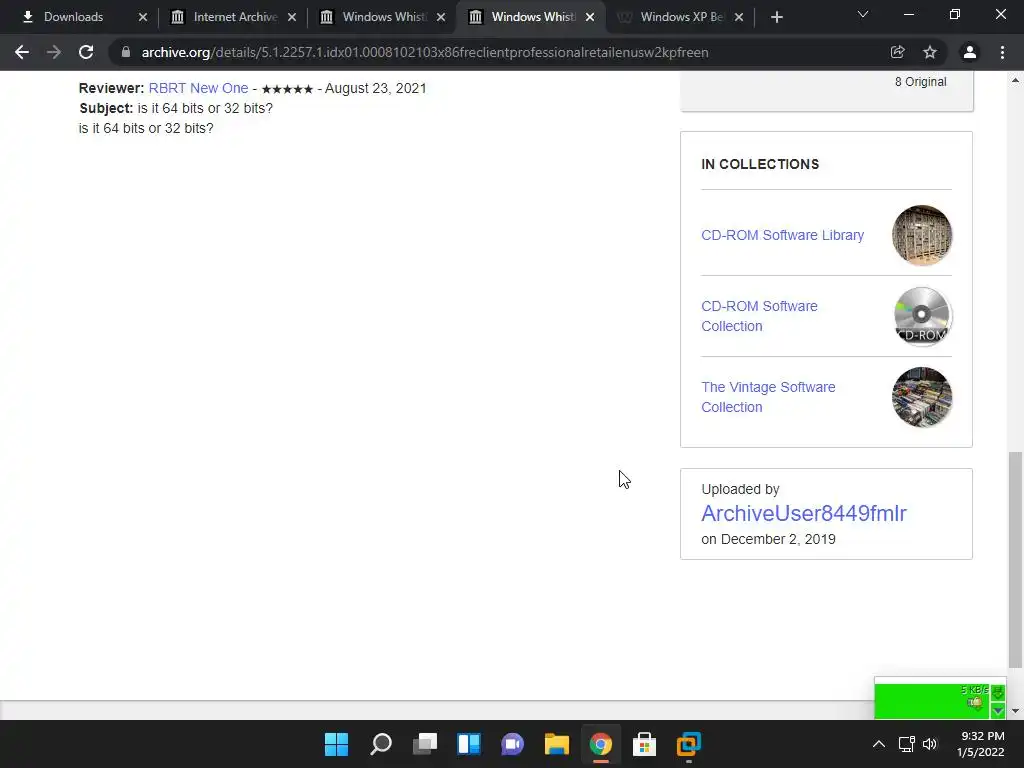The image size is (1024, 768).
Task: Open network status tray icon
Action: coord(906,744)
